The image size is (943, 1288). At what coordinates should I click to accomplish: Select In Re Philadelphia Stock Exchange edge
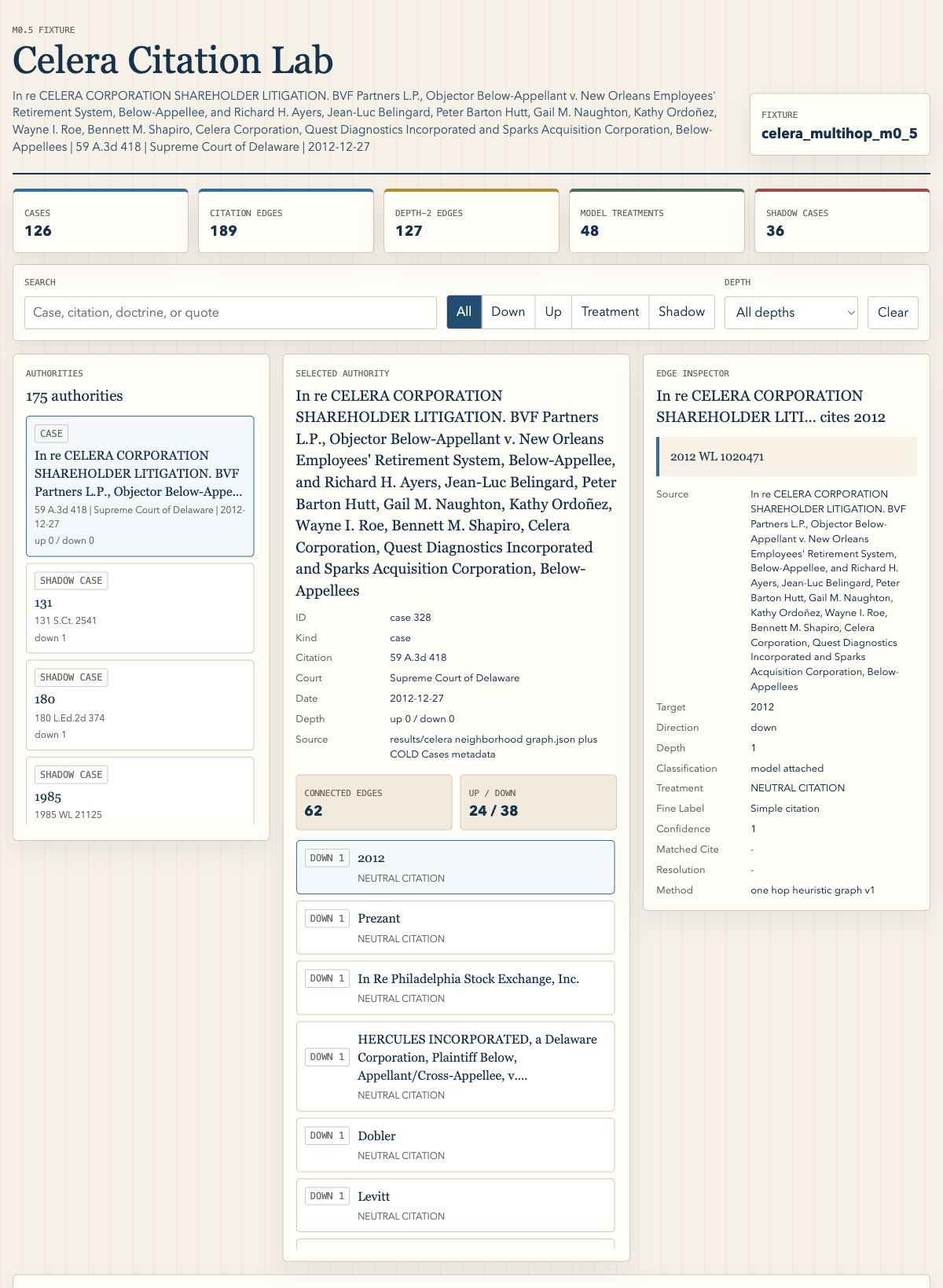coord(455,988)
